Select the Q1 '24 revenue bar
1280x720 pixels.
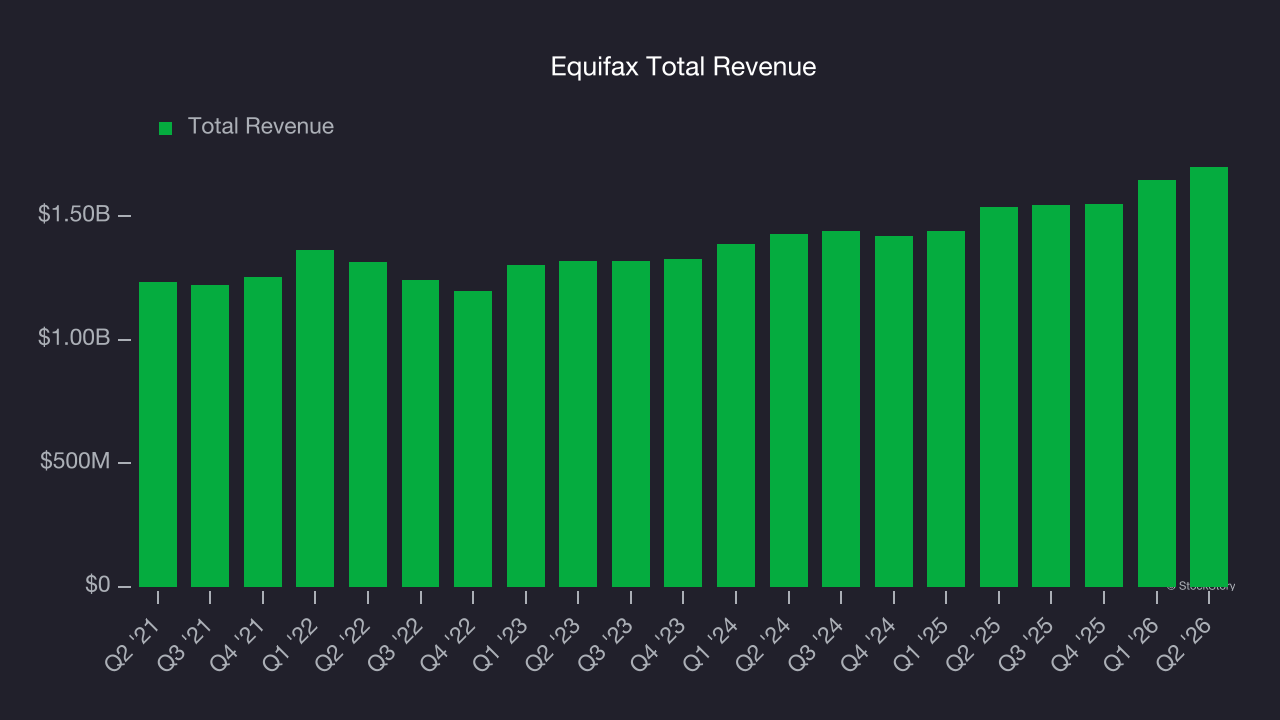tap(736, 415)
